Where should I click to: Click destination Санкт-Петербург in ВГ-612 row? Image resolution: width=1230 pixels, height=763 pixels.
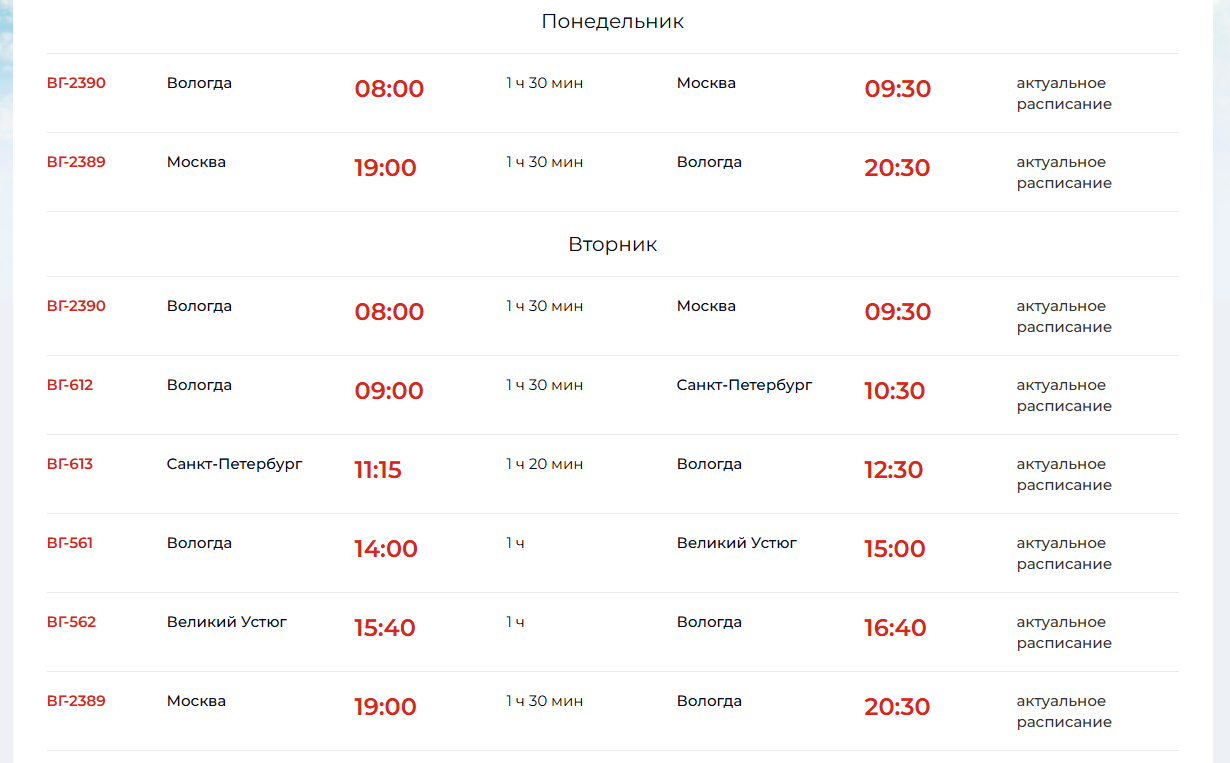[745, 385]
